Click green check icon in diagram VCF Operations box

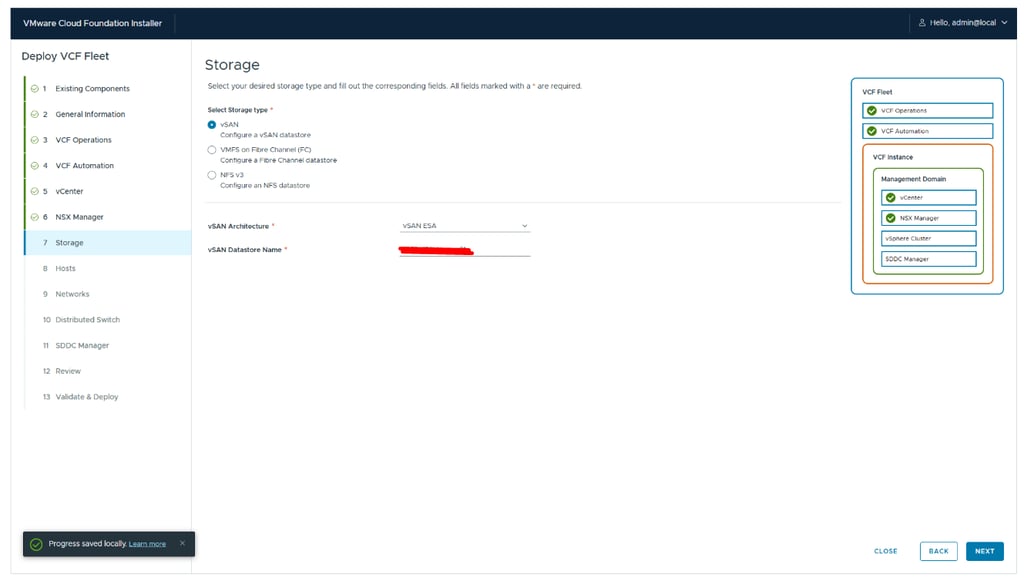click(872, 111)
